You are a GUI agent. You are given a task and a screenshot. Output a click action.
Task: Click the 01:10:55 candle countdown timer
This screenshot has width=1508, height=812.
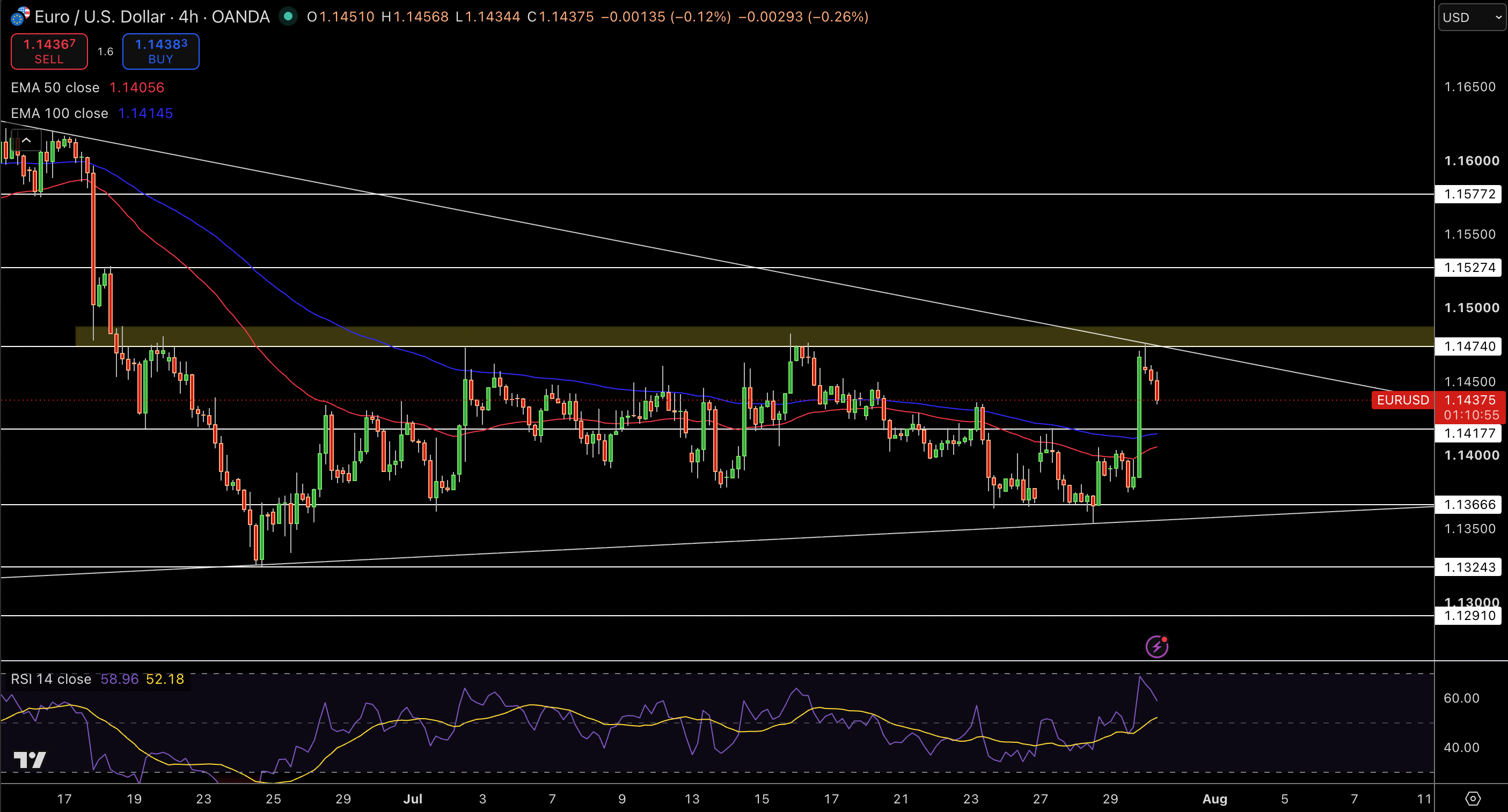[x=1471, y=415]
